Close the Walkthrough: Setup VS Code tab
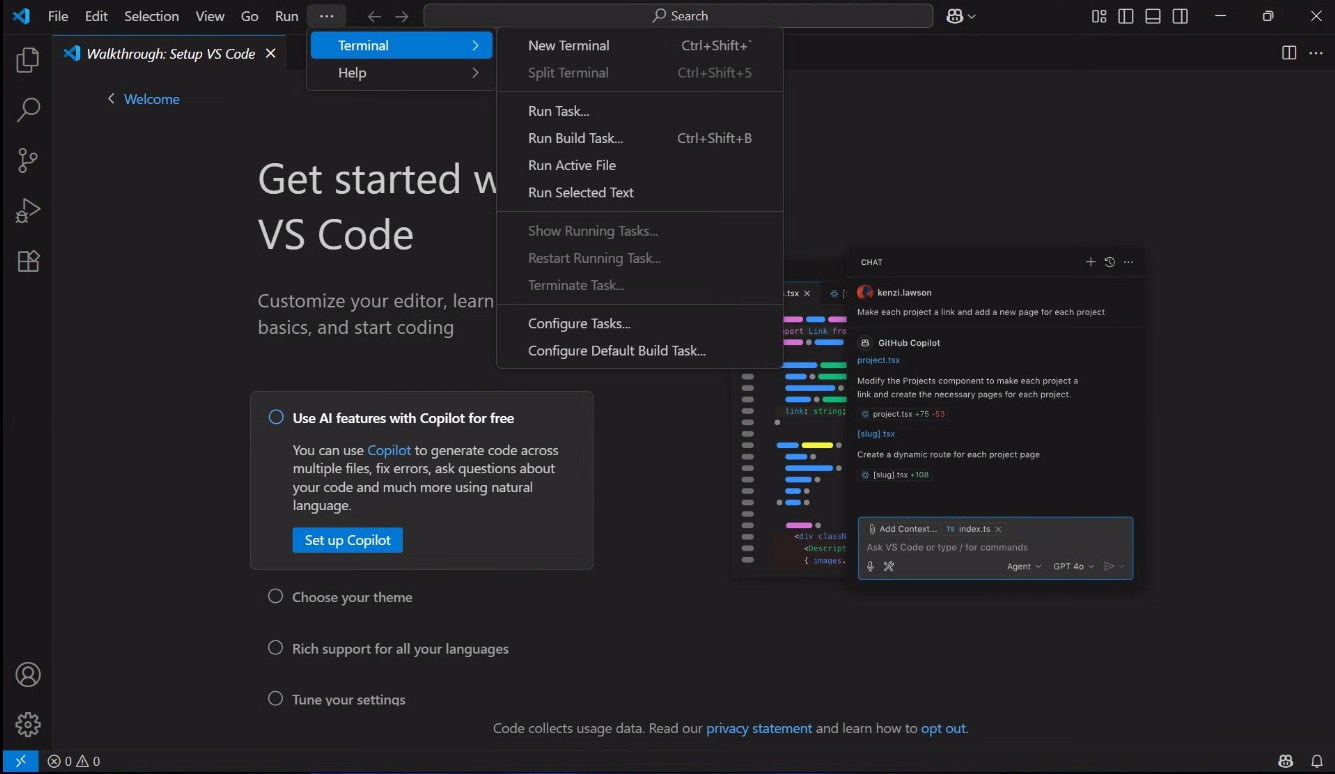The width and height of the screenshot is (1335, 774). pyautogui.click(x=270, y=53)
